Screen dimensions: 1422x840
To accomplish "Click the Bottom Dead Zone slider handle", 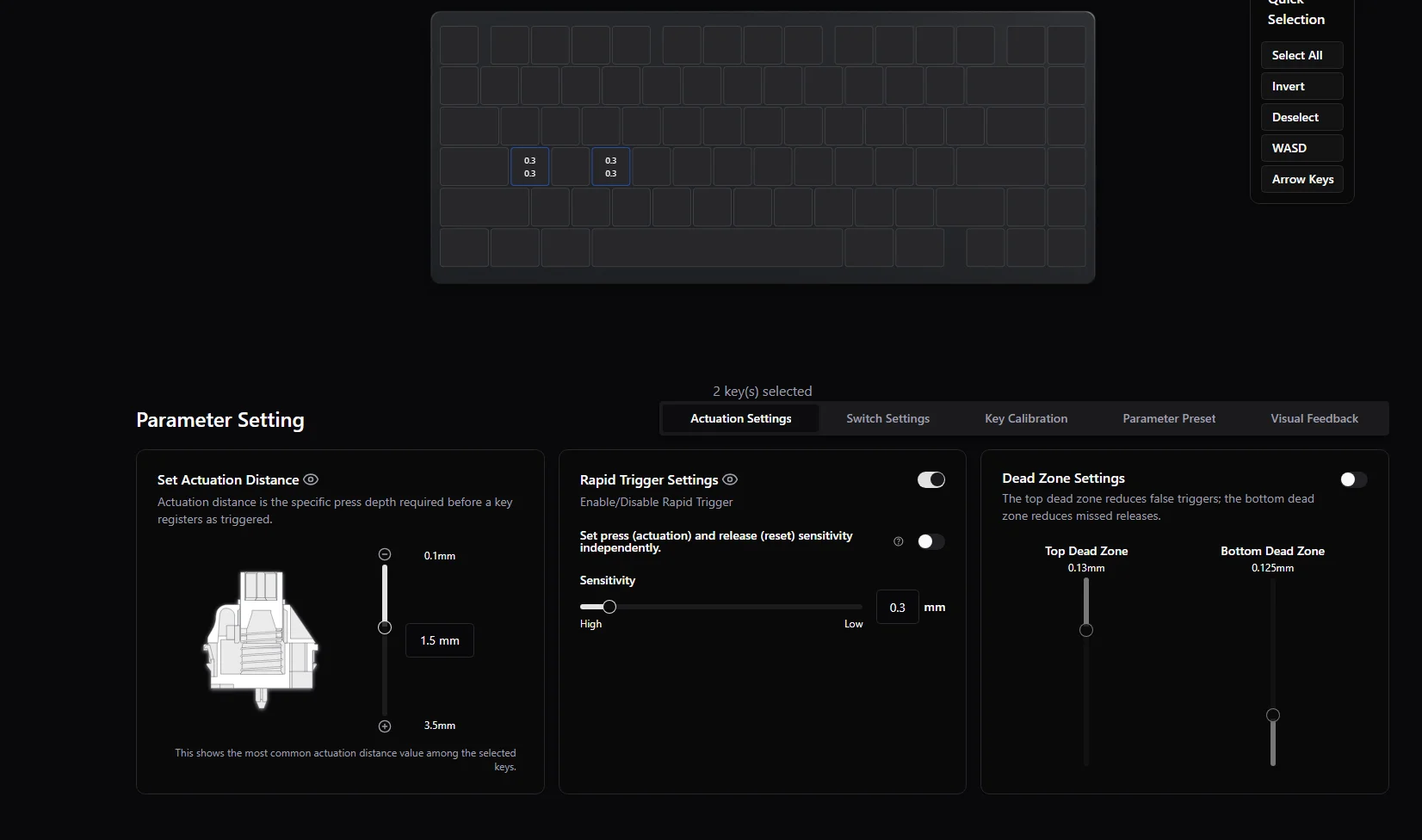I will point(1273,715).
